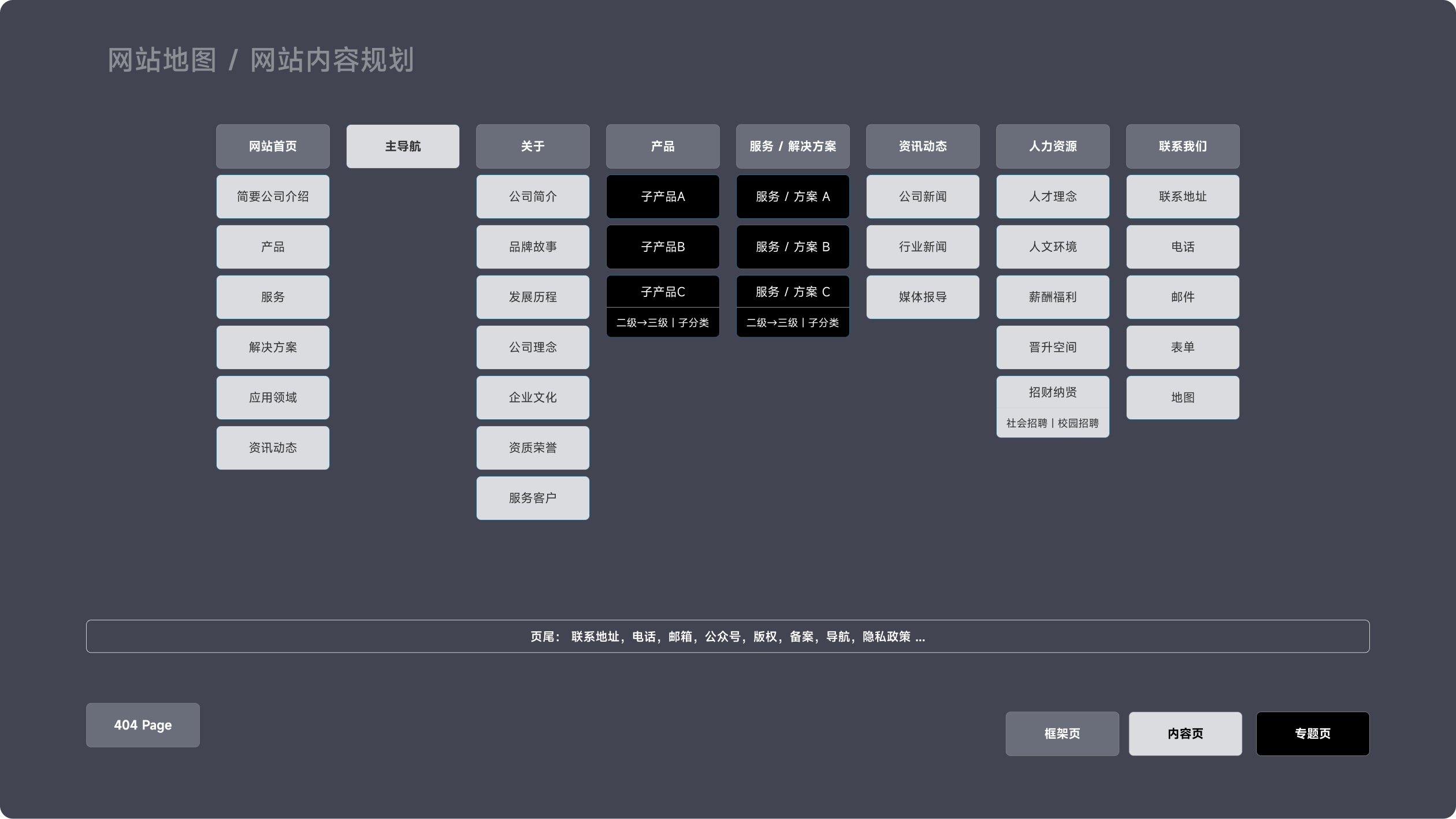This screenshot has width=1456, height=819.
Task: Click 二级→三级 子分类 under 子产品C
Action: [663, 323]
